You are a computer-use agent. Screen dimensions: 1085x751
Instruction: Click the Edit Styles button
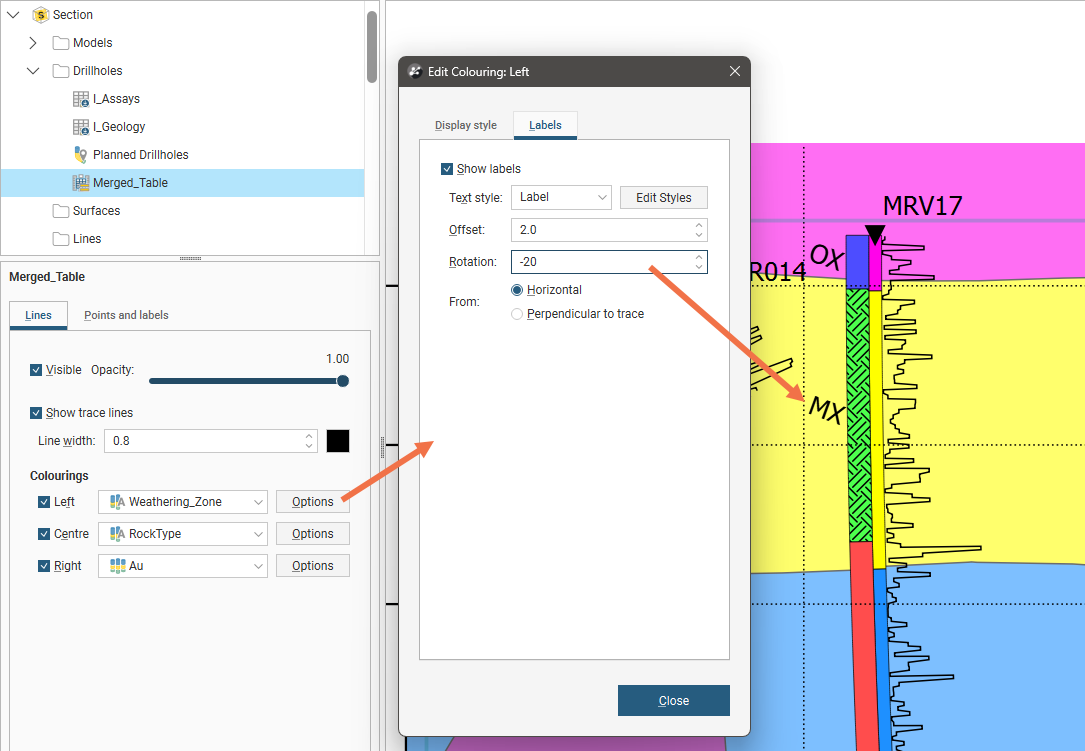pos(663,198)
